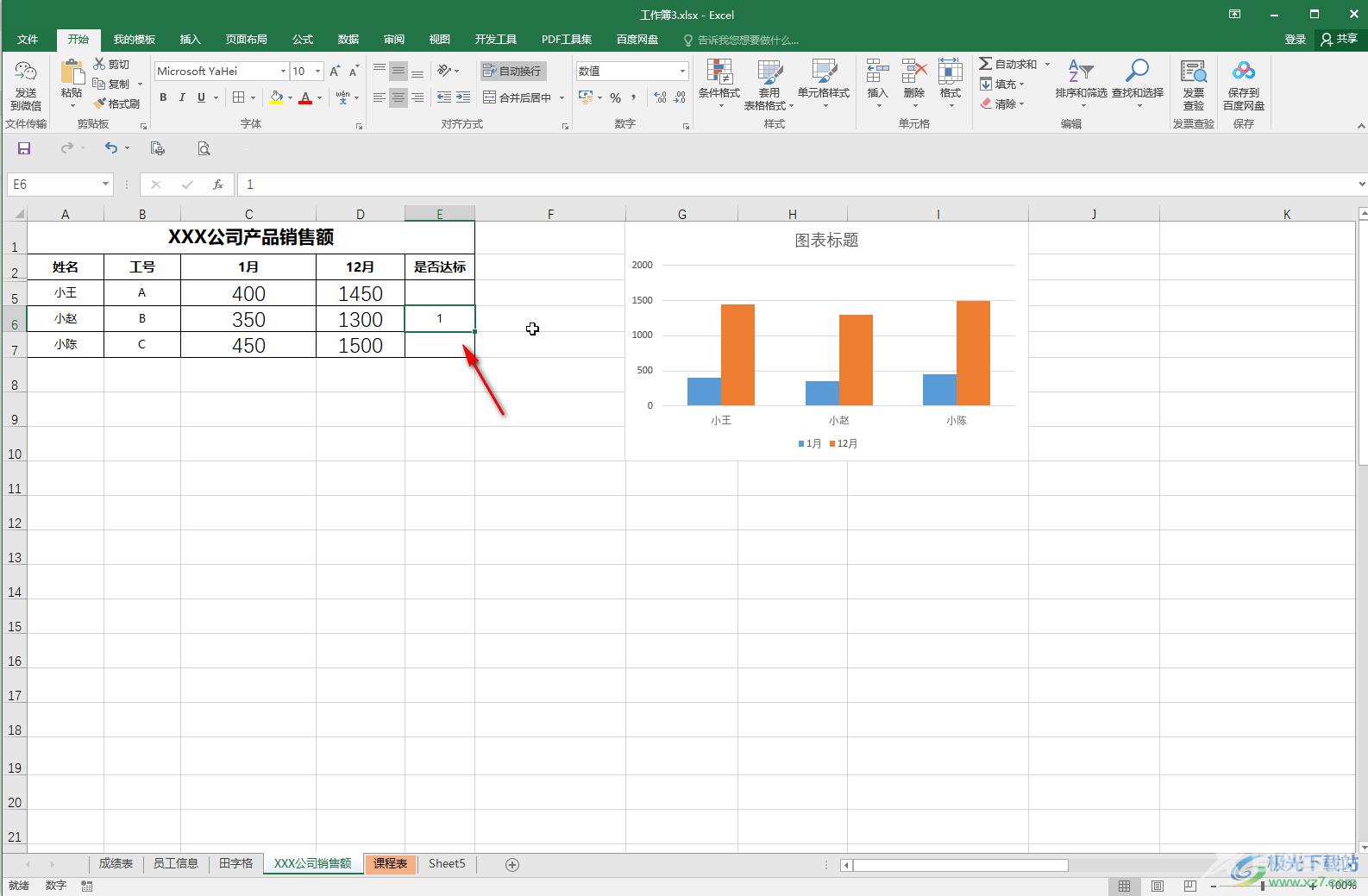Click the Delete cells icon
1368x896 pixels.
pos(913,72)
